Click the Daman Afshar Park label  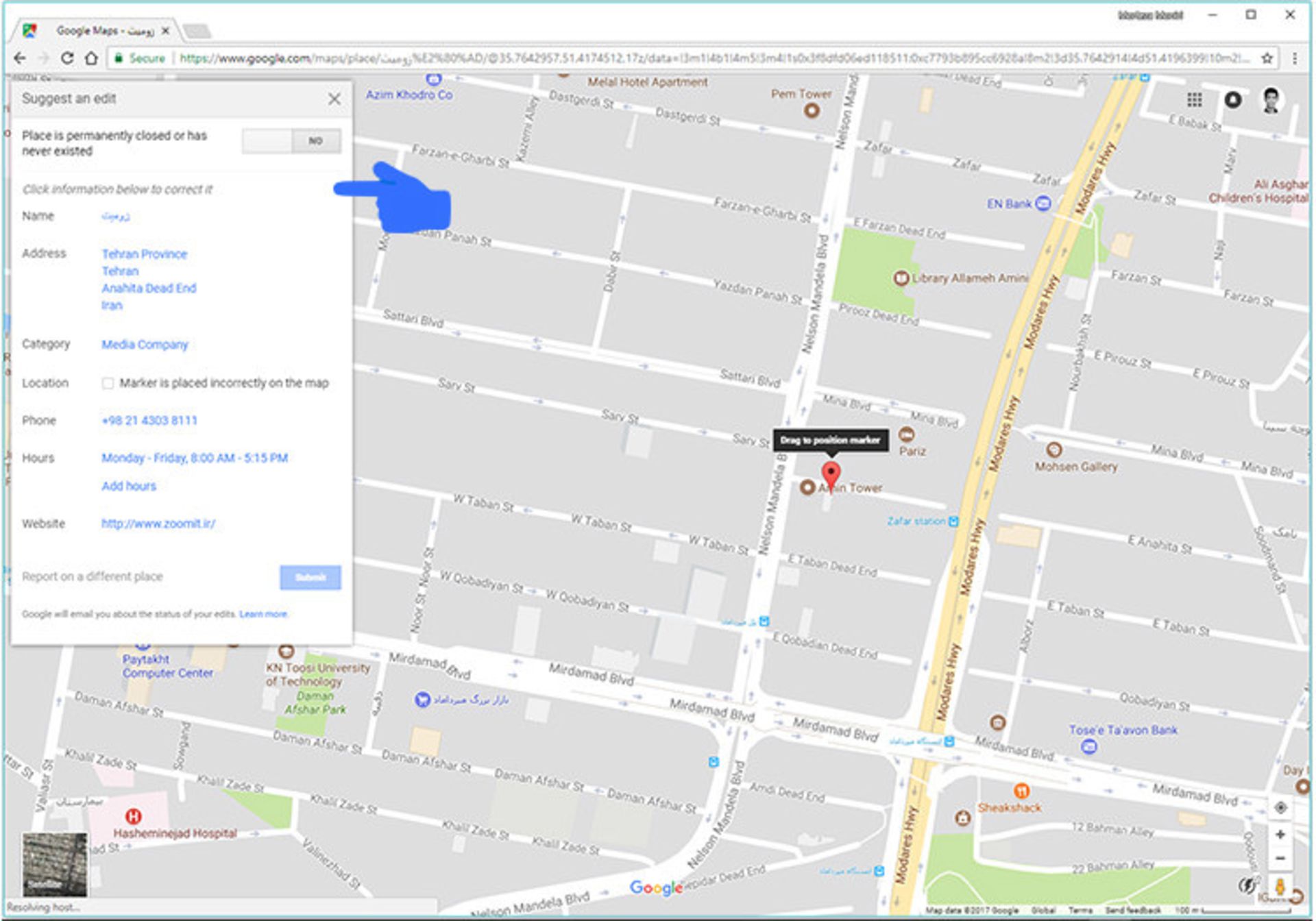pyautogui.click(x=315, y=702)
